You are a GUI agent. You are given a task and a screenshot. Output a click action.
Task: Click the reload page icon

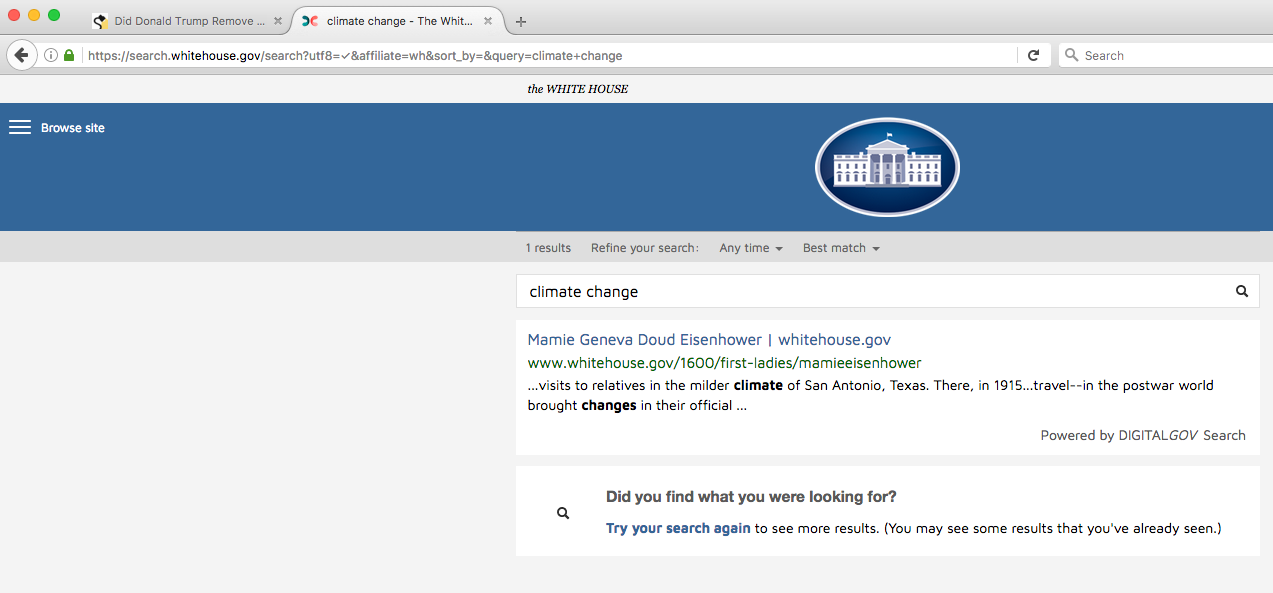pos(1034,56)
